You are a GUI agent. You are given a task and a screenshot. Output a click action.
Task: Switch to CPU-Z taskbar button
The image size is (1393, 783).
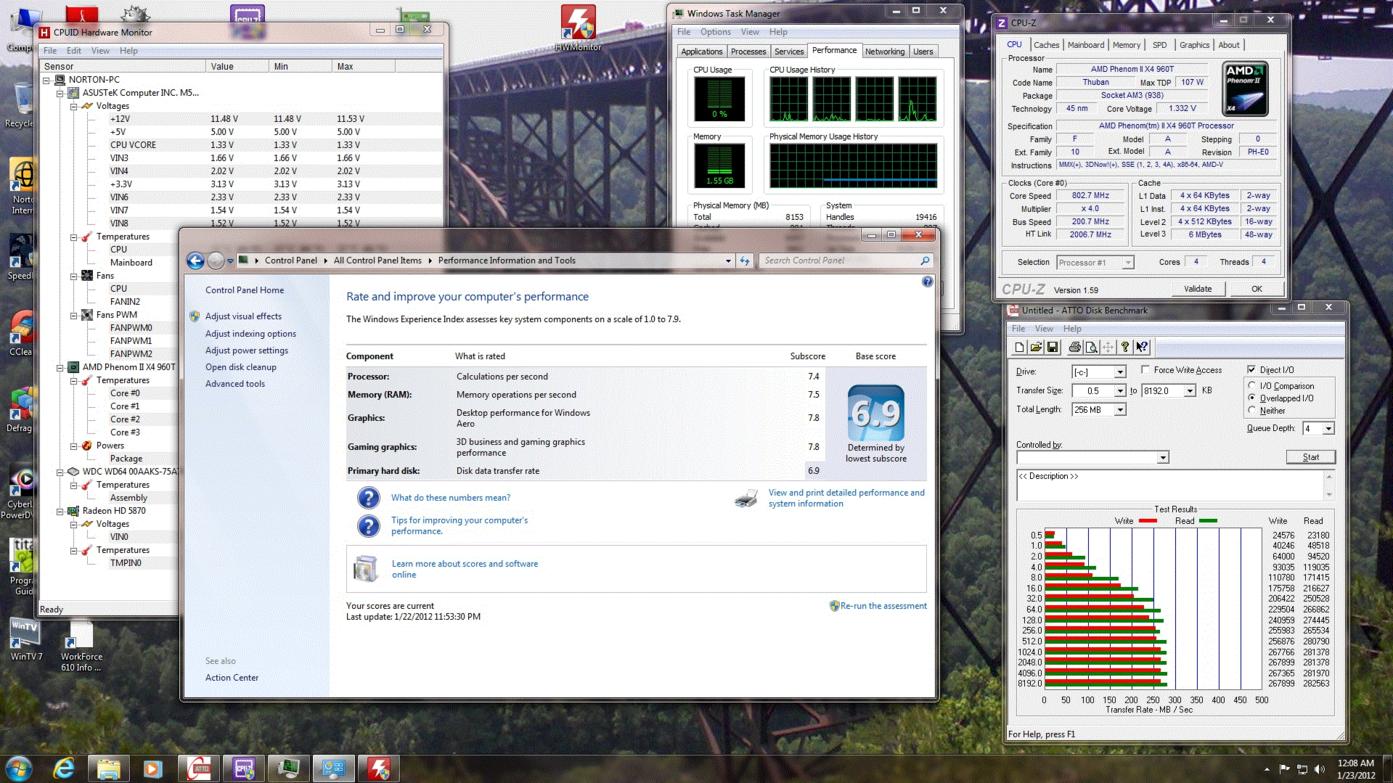(243, 768)
